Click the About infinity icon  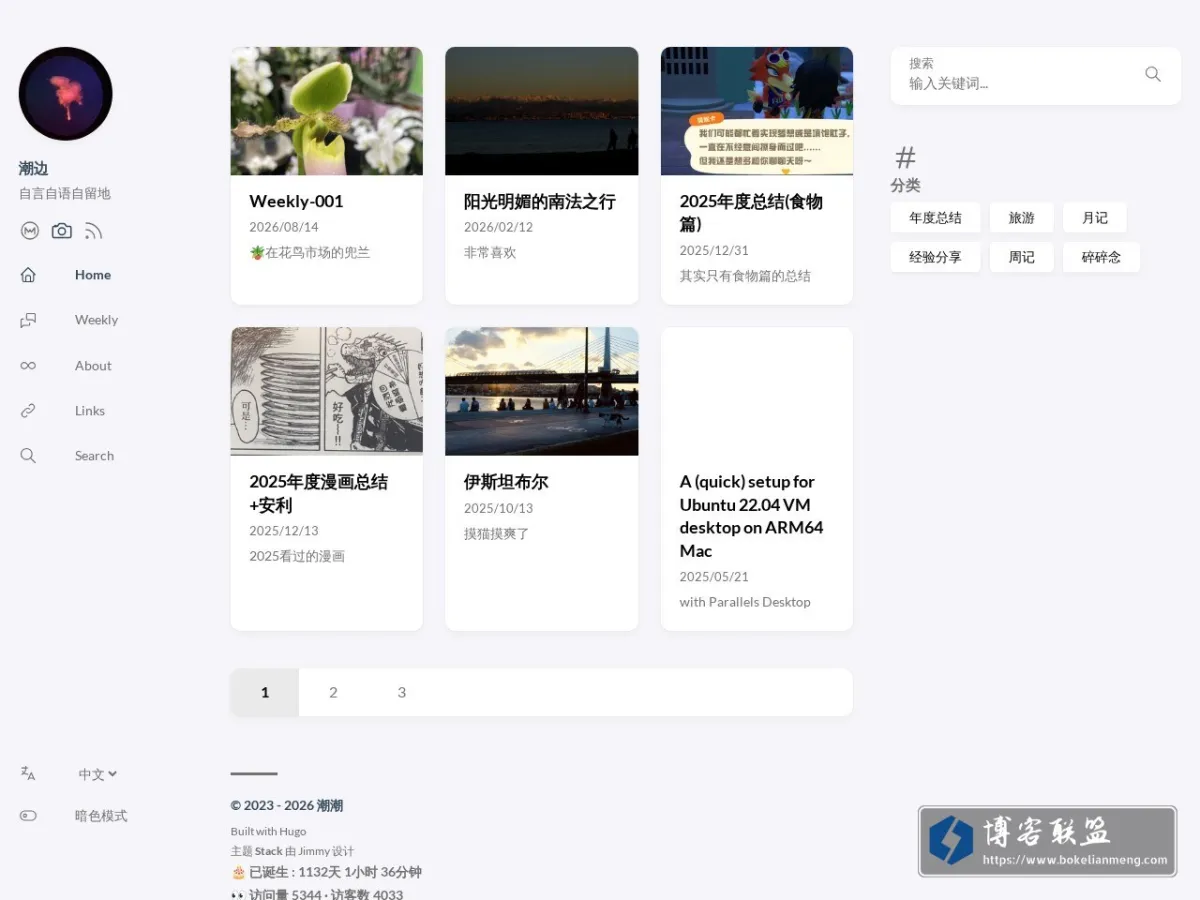[28, 366]
